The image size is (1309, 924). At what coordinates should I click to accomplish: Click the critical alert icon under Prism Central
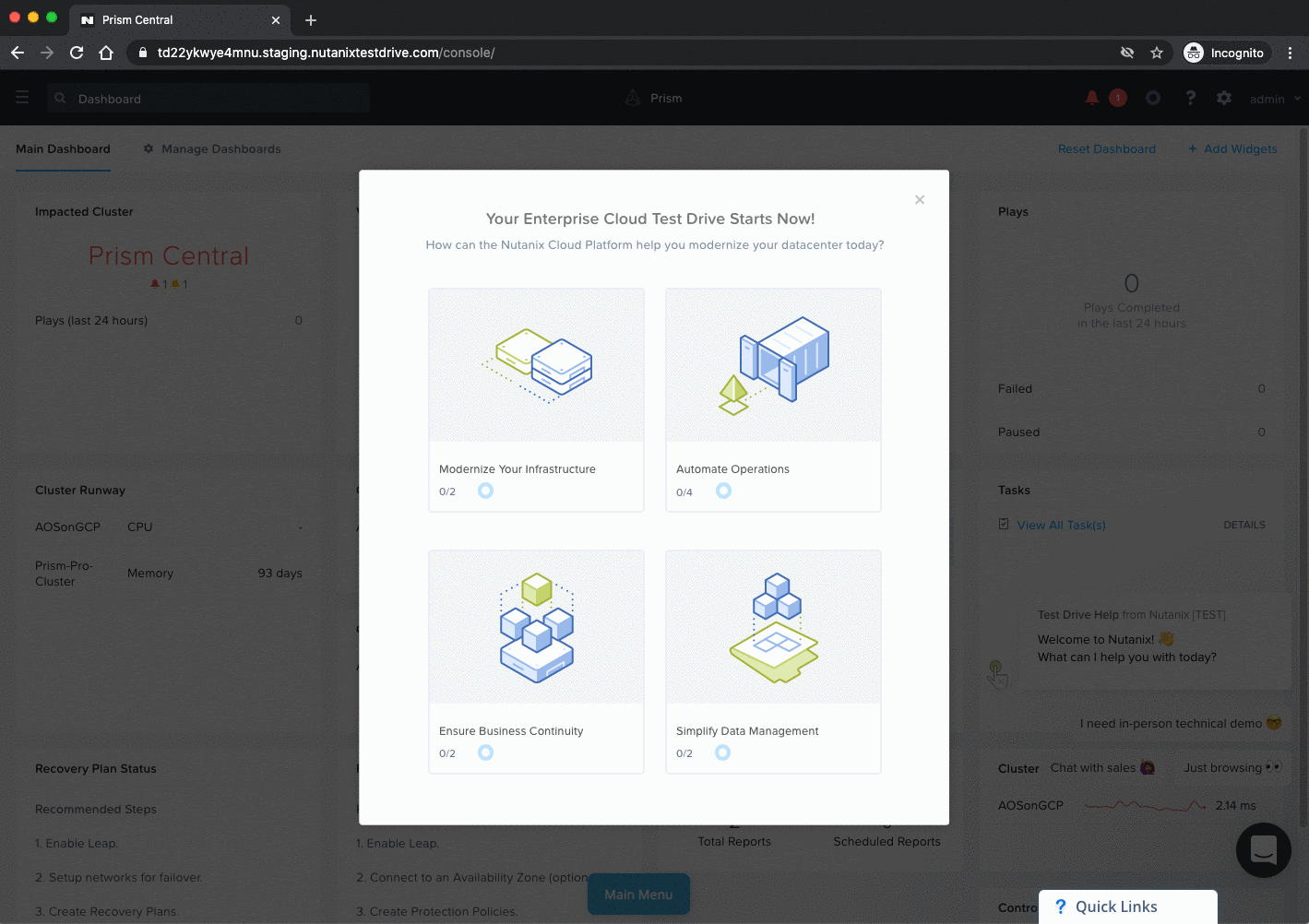155,284
